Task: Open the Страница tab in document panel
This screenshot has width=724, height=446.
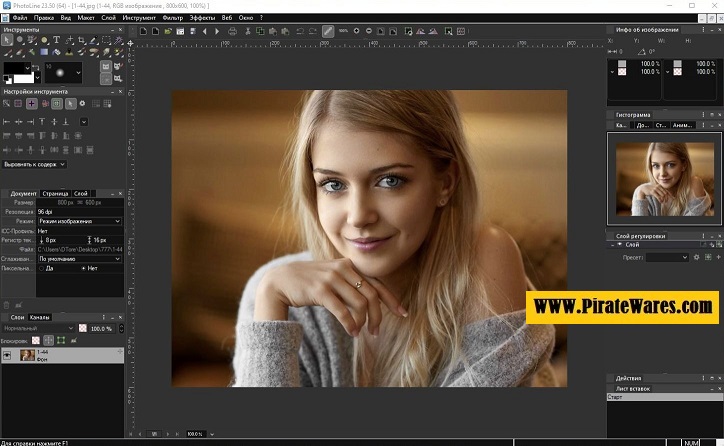Action: 55,193
